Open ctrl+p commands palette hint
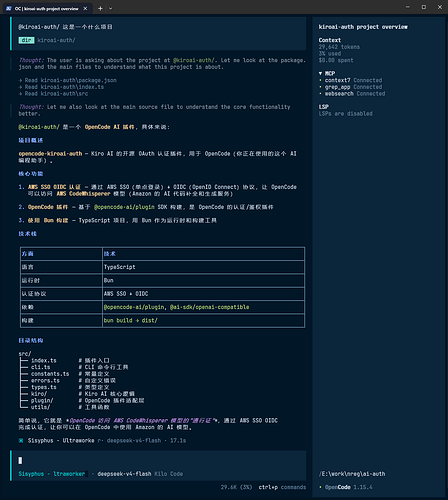Screen dimensions: 448x500 coord(282,487)
